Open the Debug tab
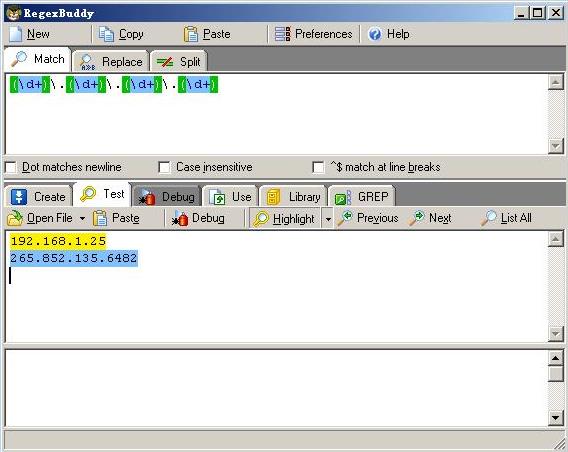 coord(167,197)
